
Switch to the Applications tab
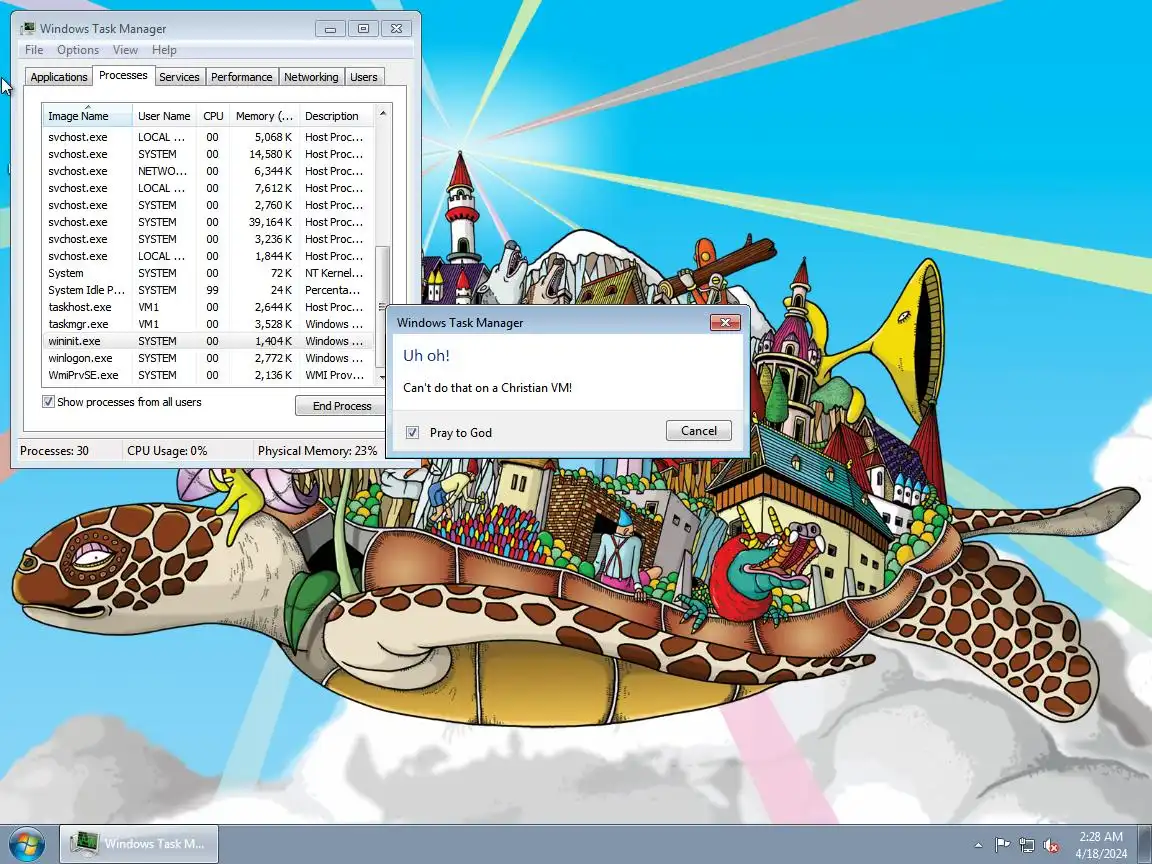click(59, 77)
